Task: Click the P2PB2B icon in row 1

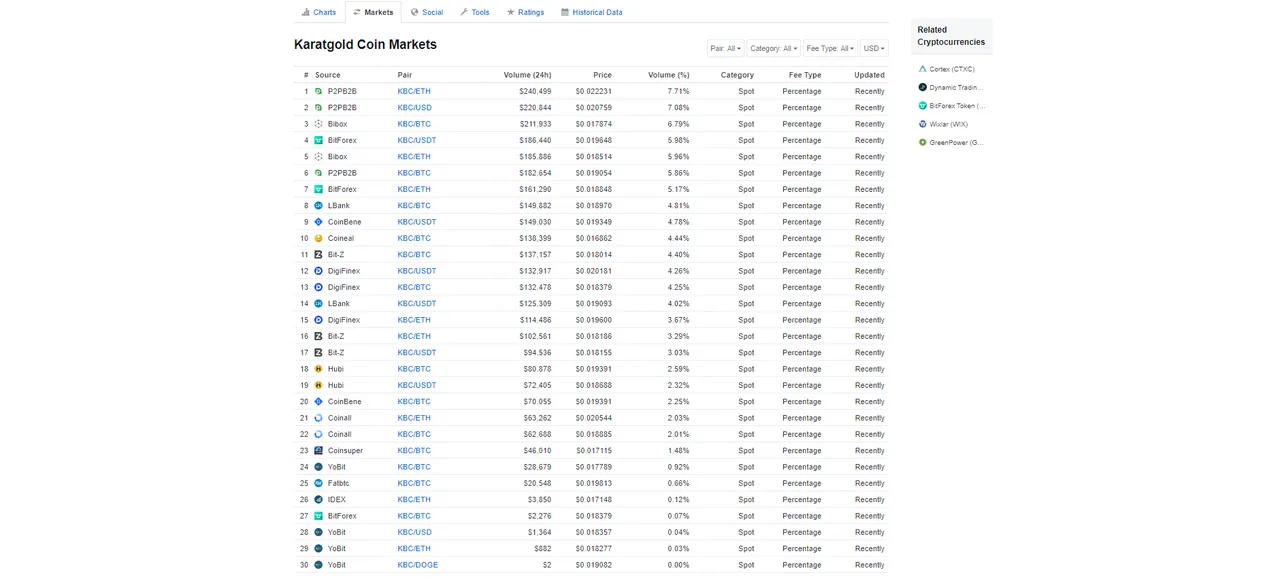Action: tap(319, 91)
